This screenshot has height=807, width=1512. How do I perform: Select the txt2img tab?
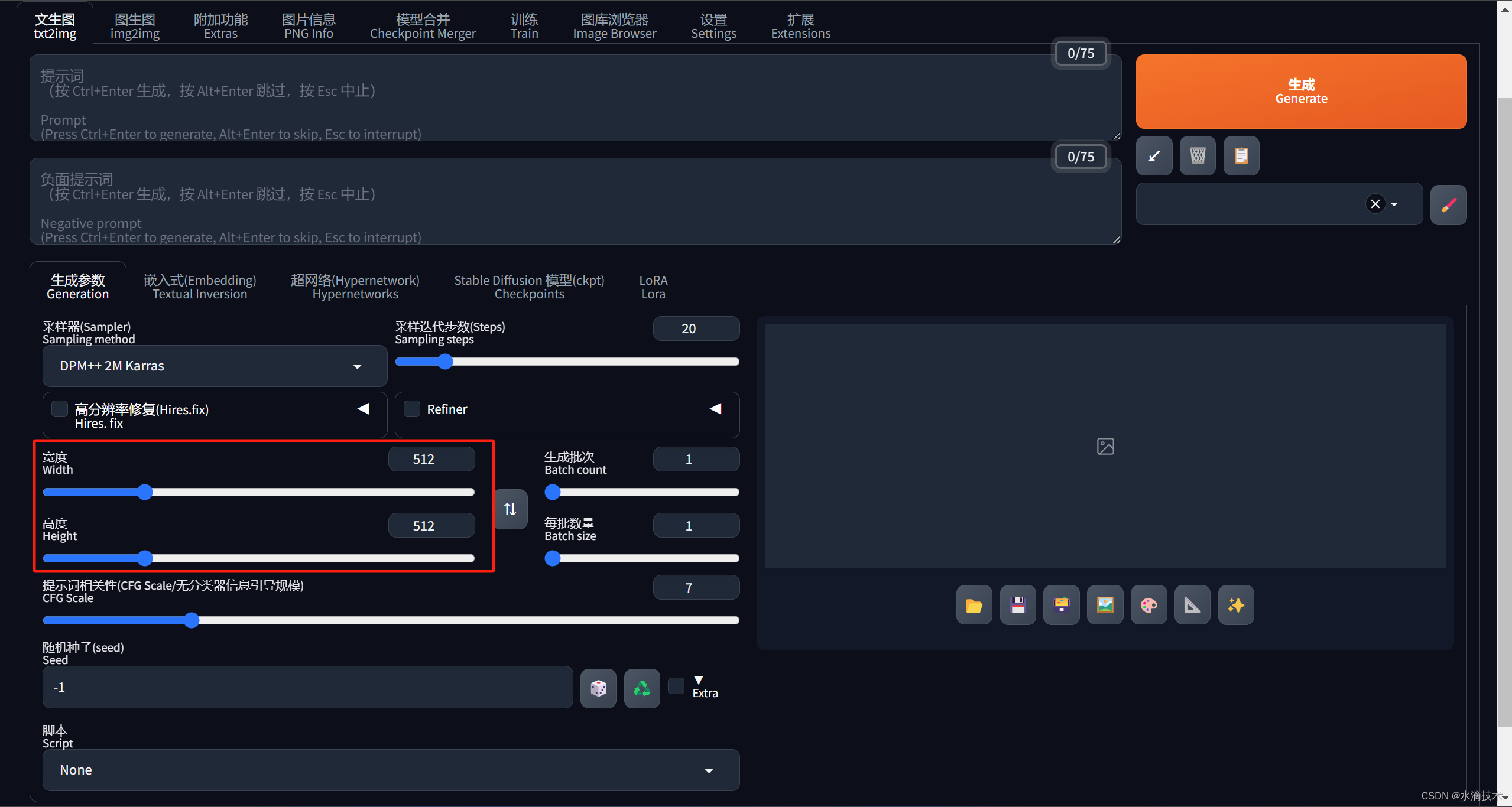tap(55, 26)
